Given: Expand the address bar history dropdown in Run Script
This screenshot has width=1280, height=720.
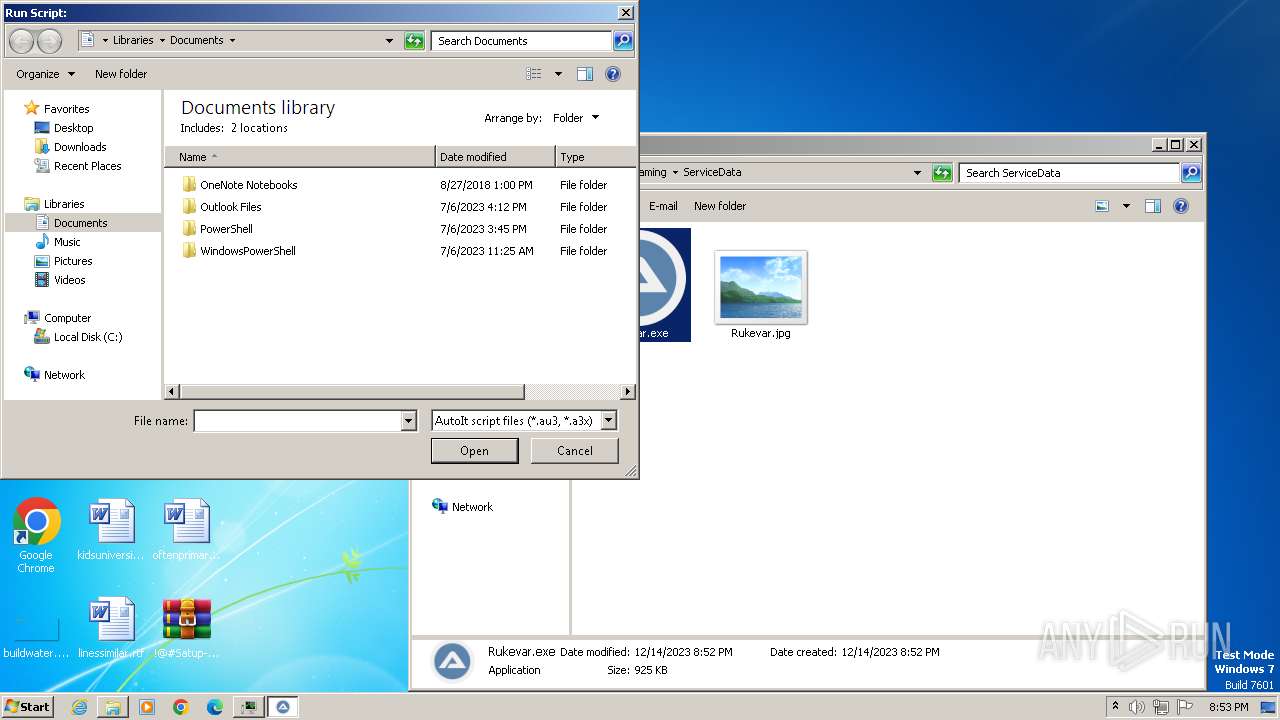Looking at the screenshot, I should [x=389, y=41].
